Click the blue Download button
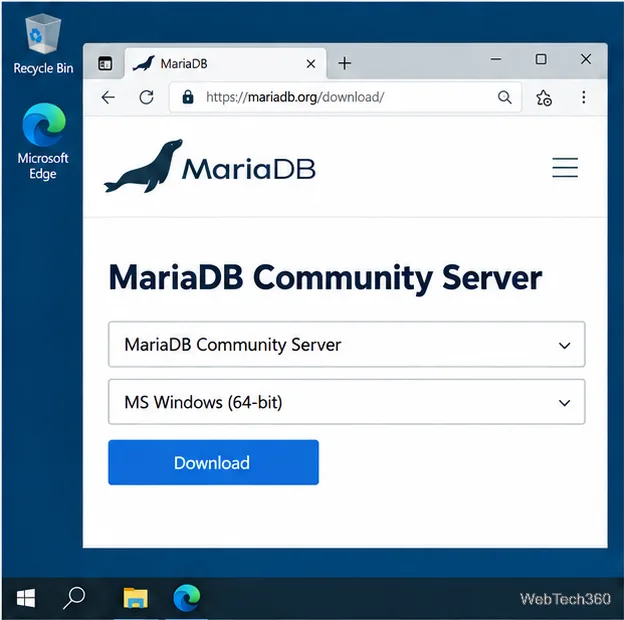The height and width of the screenshot is (620, 624). click(213, 462)
